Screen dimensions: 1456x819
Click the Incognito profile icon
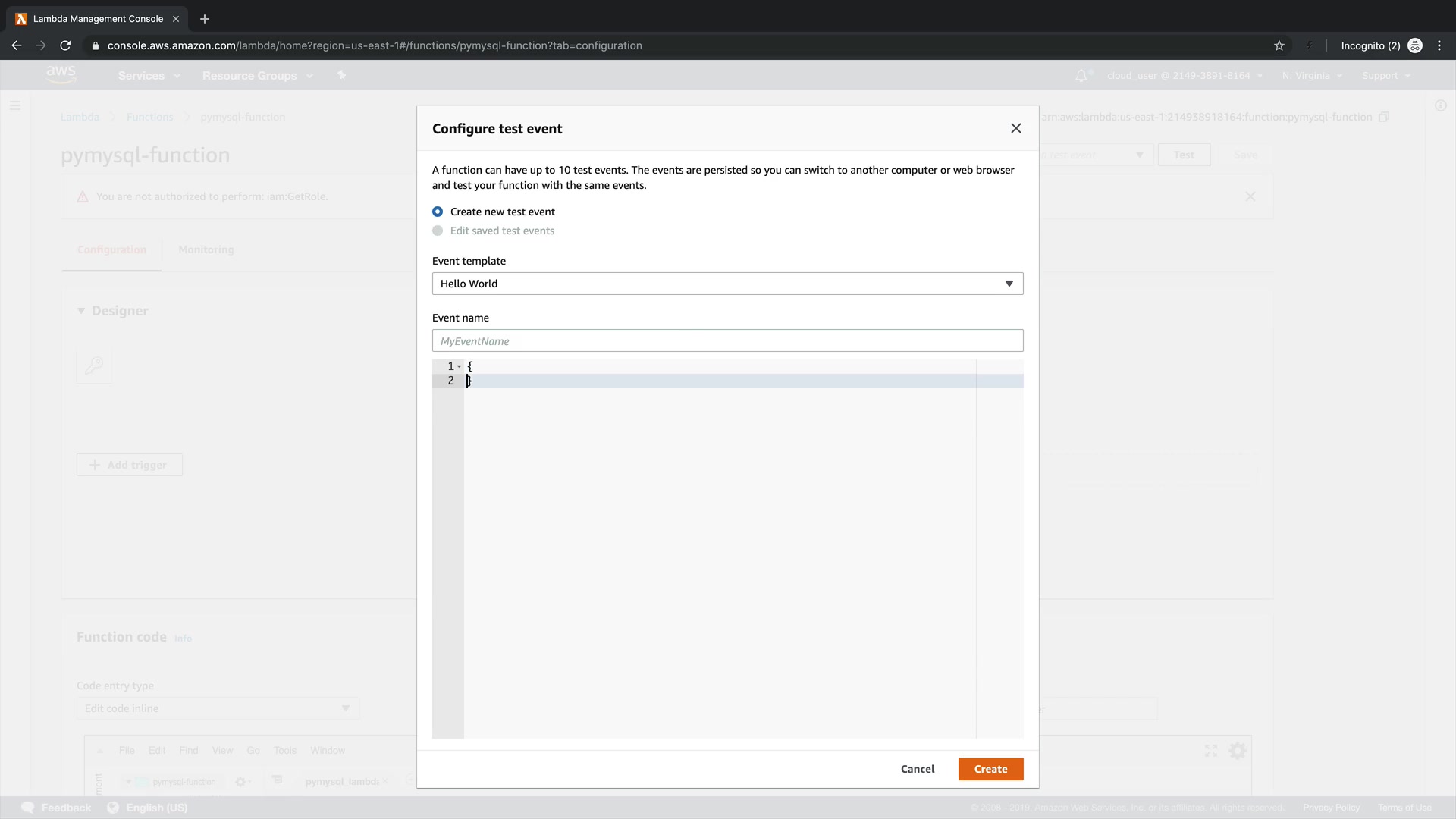pyautogui.click(x=1414, y=45)
